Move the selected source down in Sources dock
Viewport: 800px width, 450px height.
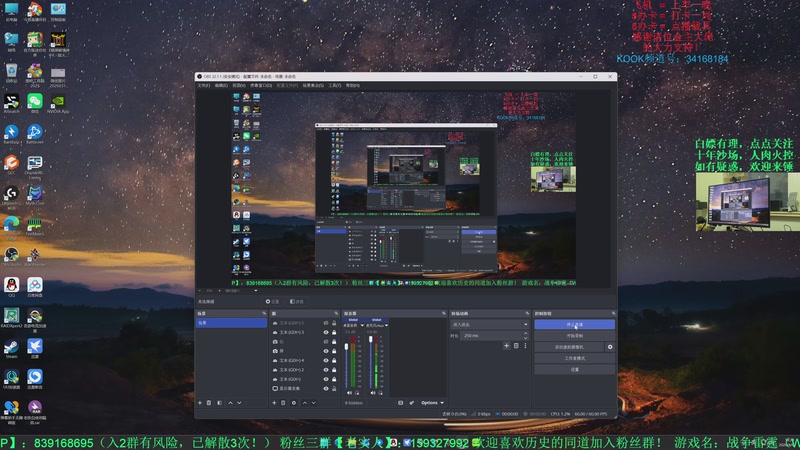click(x=314, y=403)
